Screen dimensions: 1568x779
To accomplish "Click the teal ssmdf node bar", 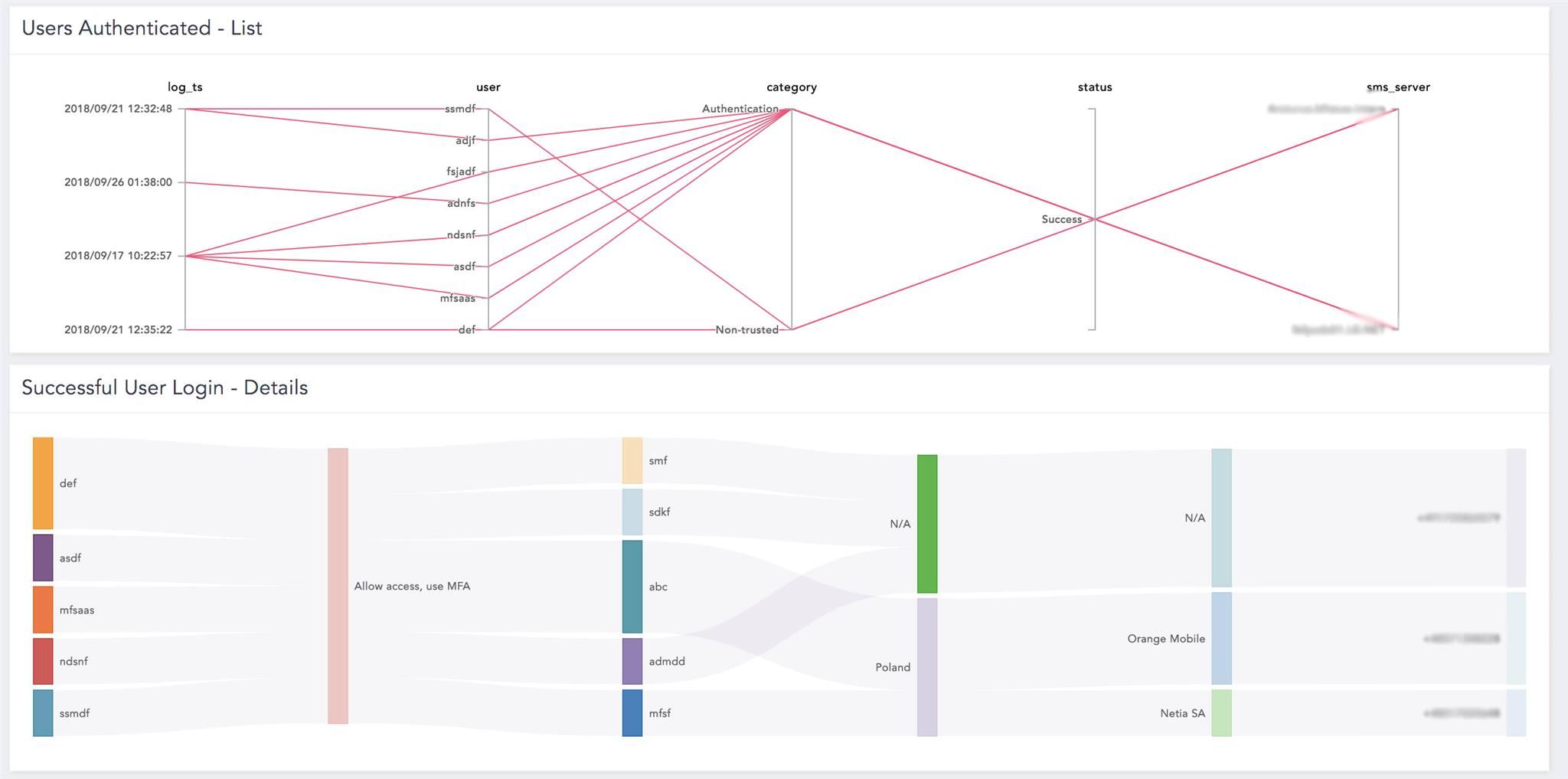I will [43, 713].
